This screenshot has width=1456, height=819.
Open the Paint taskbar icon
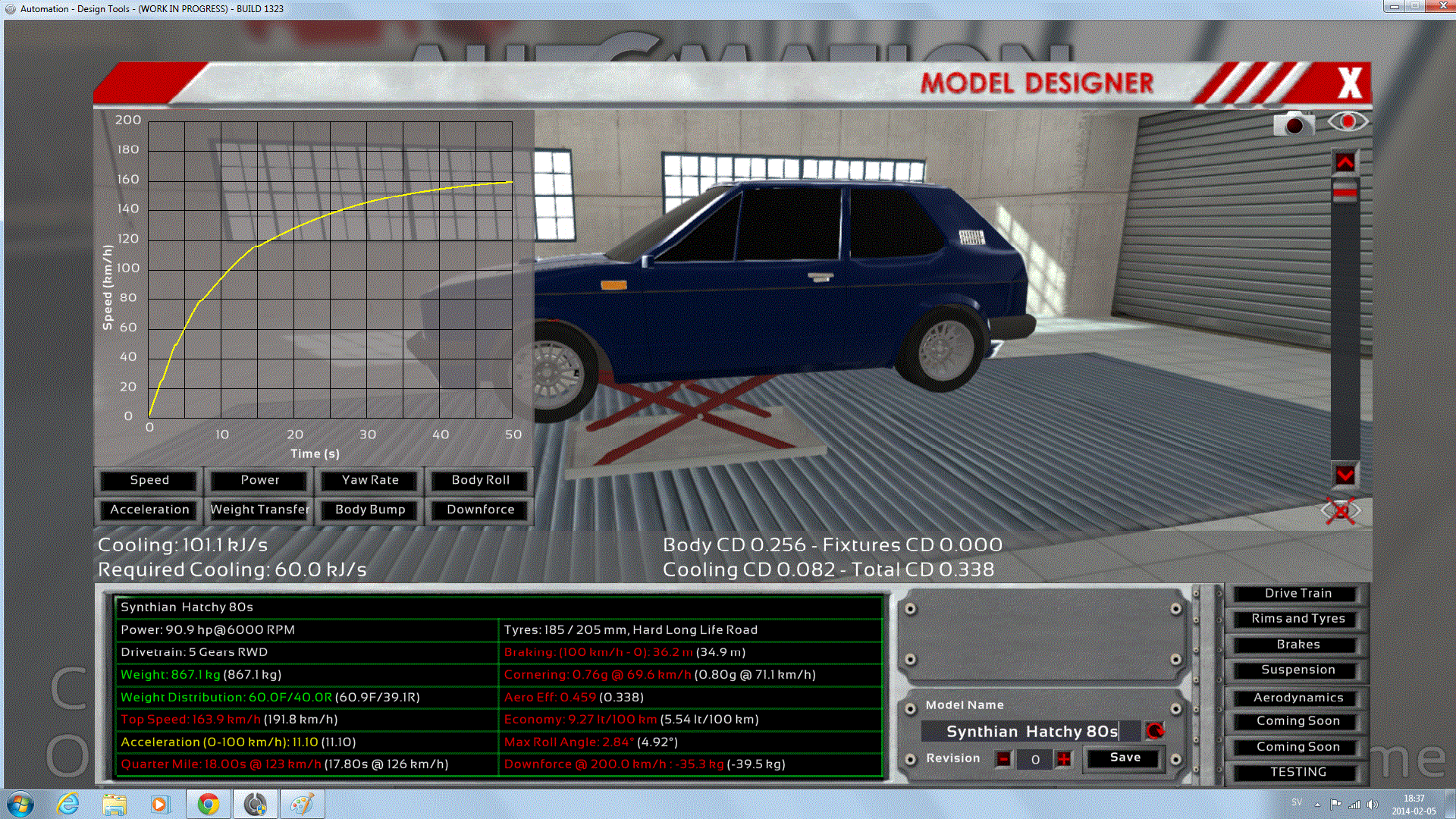302,804
